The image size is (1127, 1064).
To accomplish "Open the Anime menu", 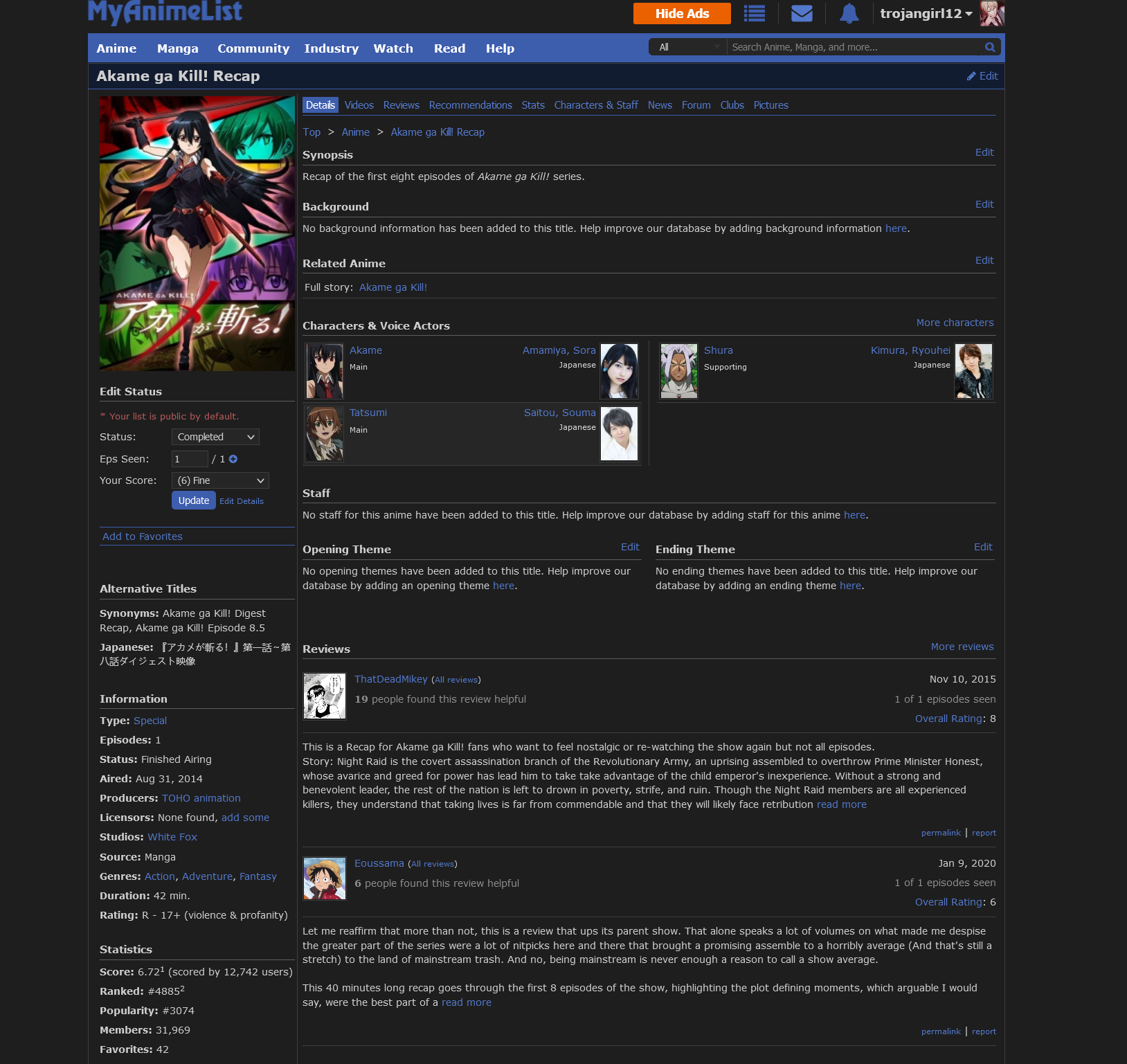I will (116, 48).
